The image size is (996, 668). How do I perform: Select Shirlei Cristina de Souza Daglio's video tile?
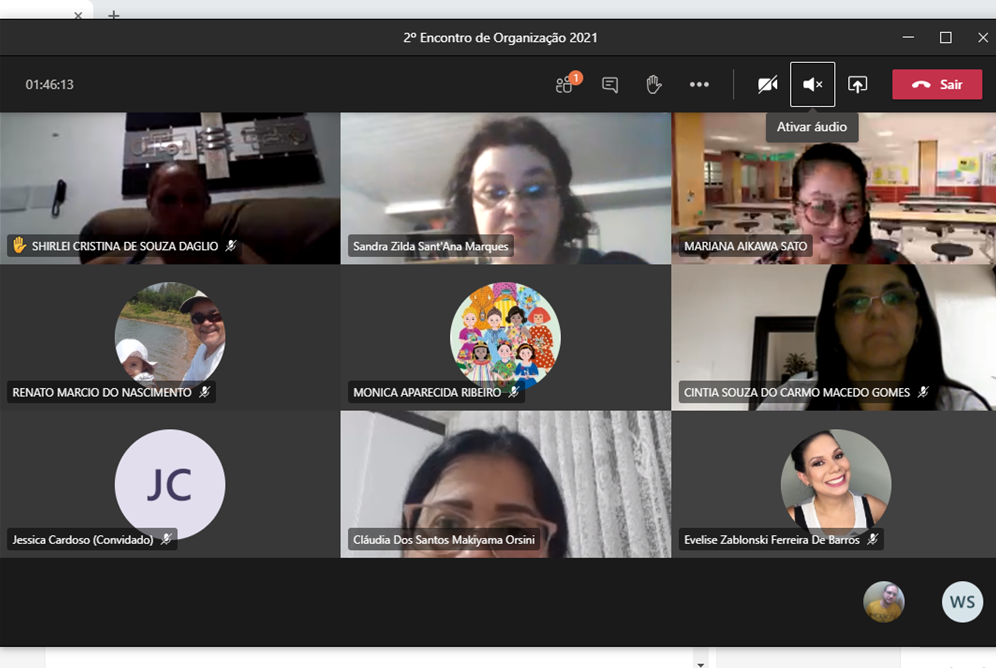(170, 188)
